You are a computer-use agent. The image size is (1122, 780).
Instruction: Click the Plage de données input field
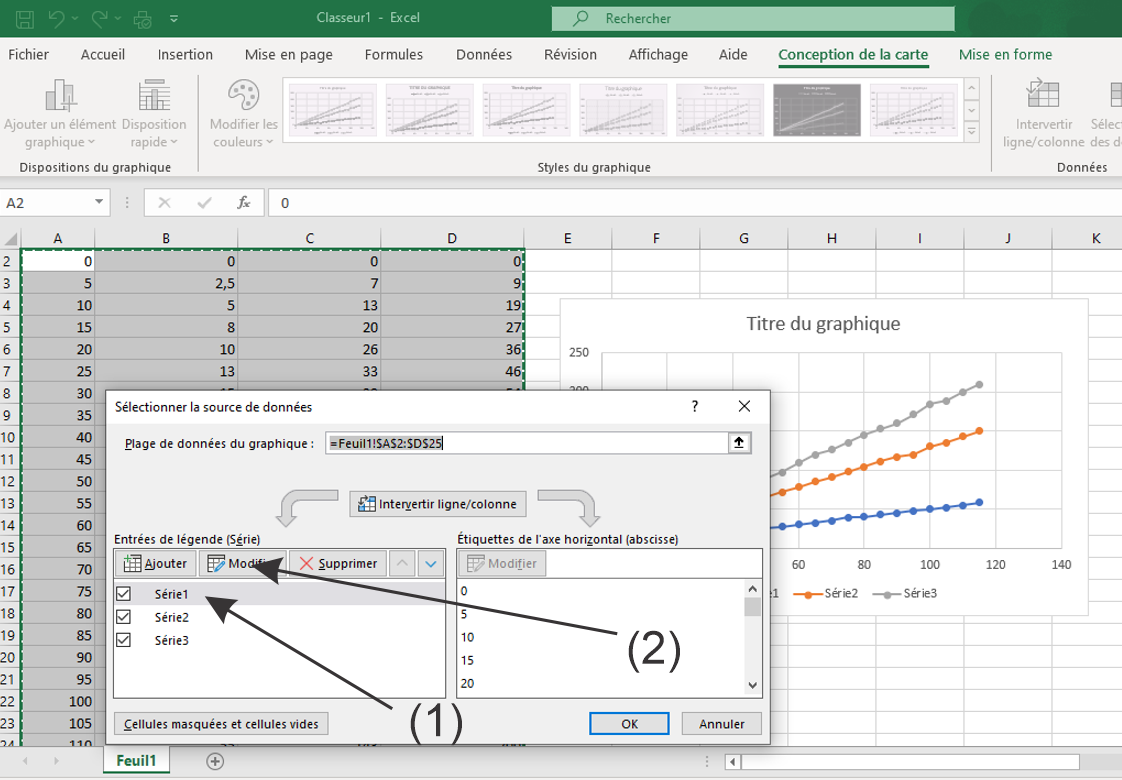click(526, 443)
